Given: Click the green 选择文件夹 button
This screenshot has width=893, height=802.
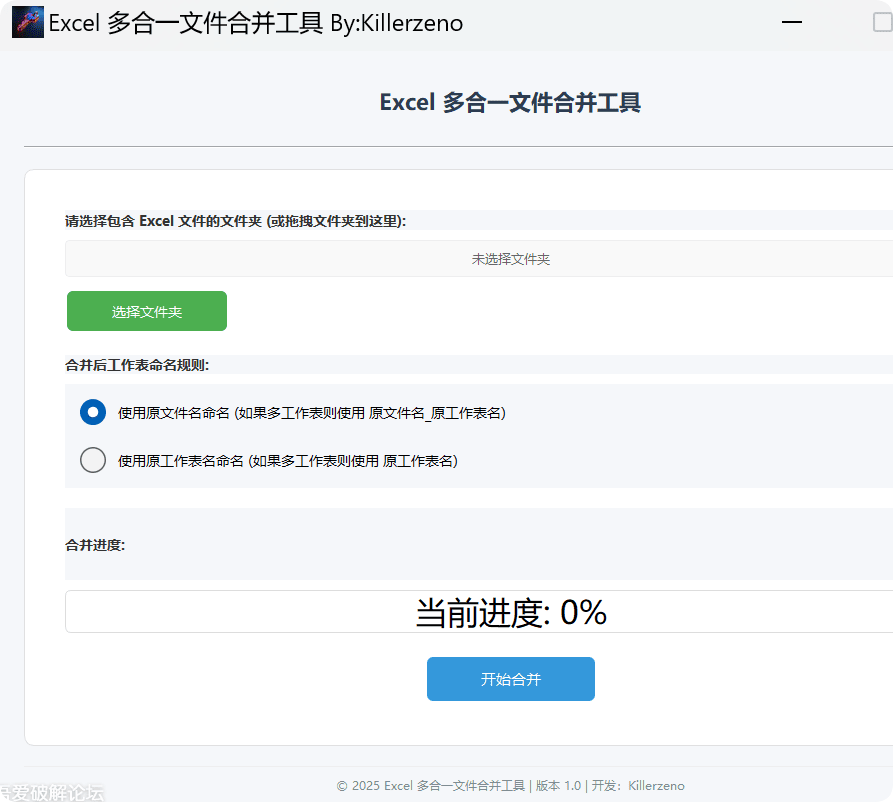Looking at the screenshot, I should pyautogui.click(x=147, y=311).
